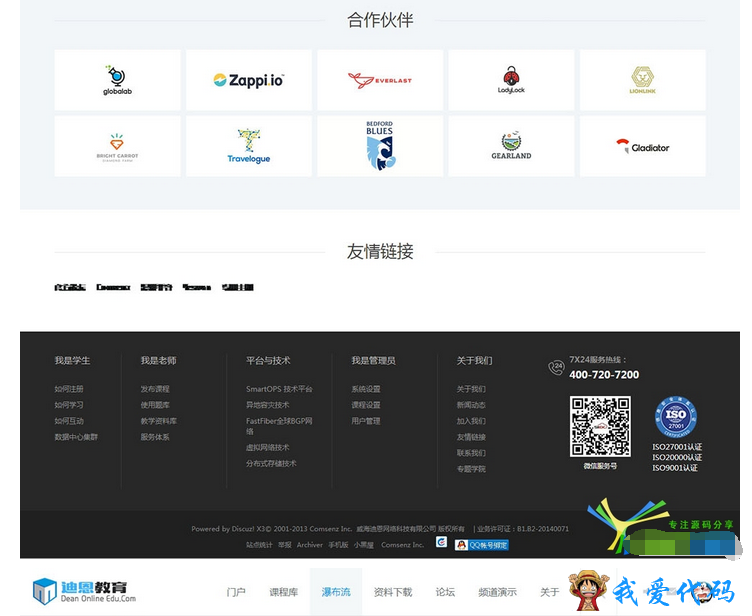
Task: Click the 举报 footer link
Action: coord(285,545)
